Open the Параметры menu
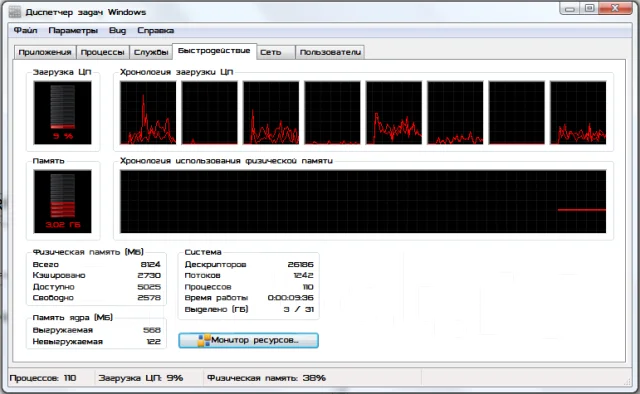The width and height of the screenshot is (640, 394). pos(73,31)
